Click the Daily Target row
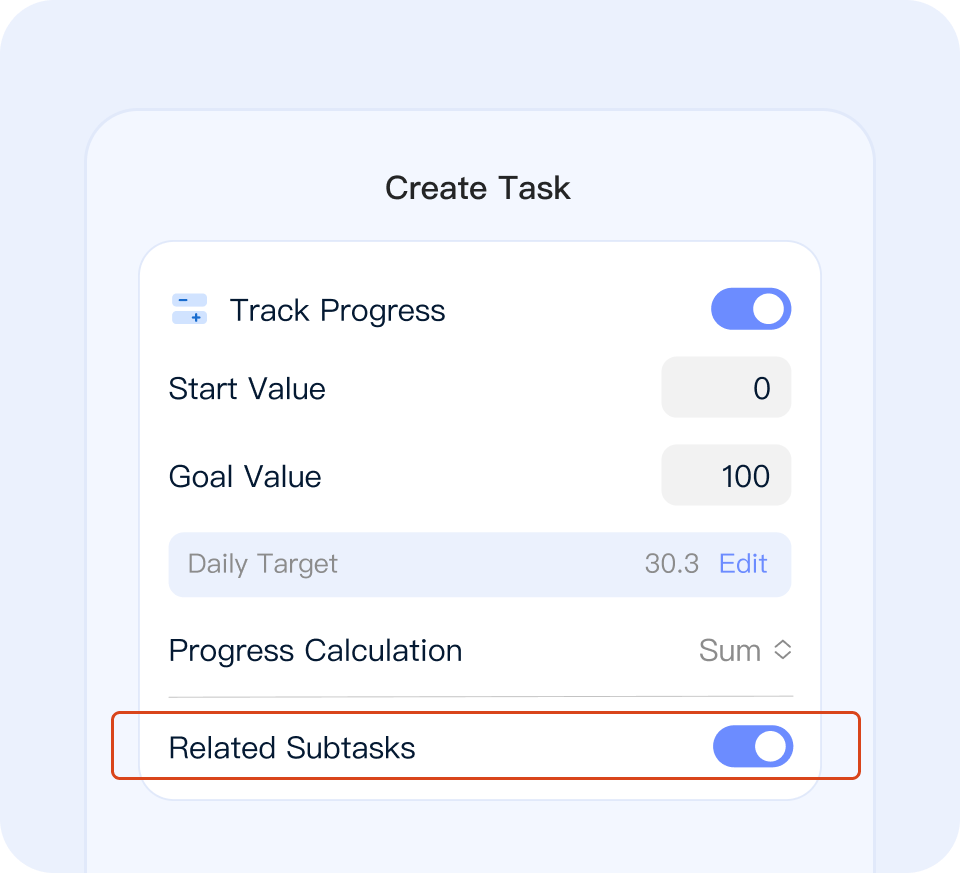This screenshot has width=960, height=873. tap(480, 564)
